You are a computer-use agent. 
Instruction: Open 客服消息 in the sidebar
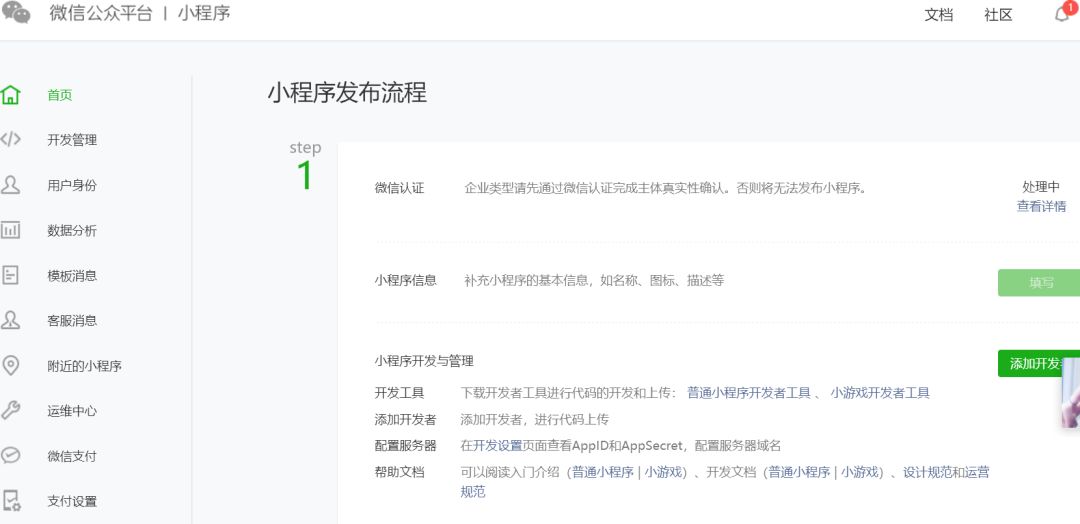72,321
